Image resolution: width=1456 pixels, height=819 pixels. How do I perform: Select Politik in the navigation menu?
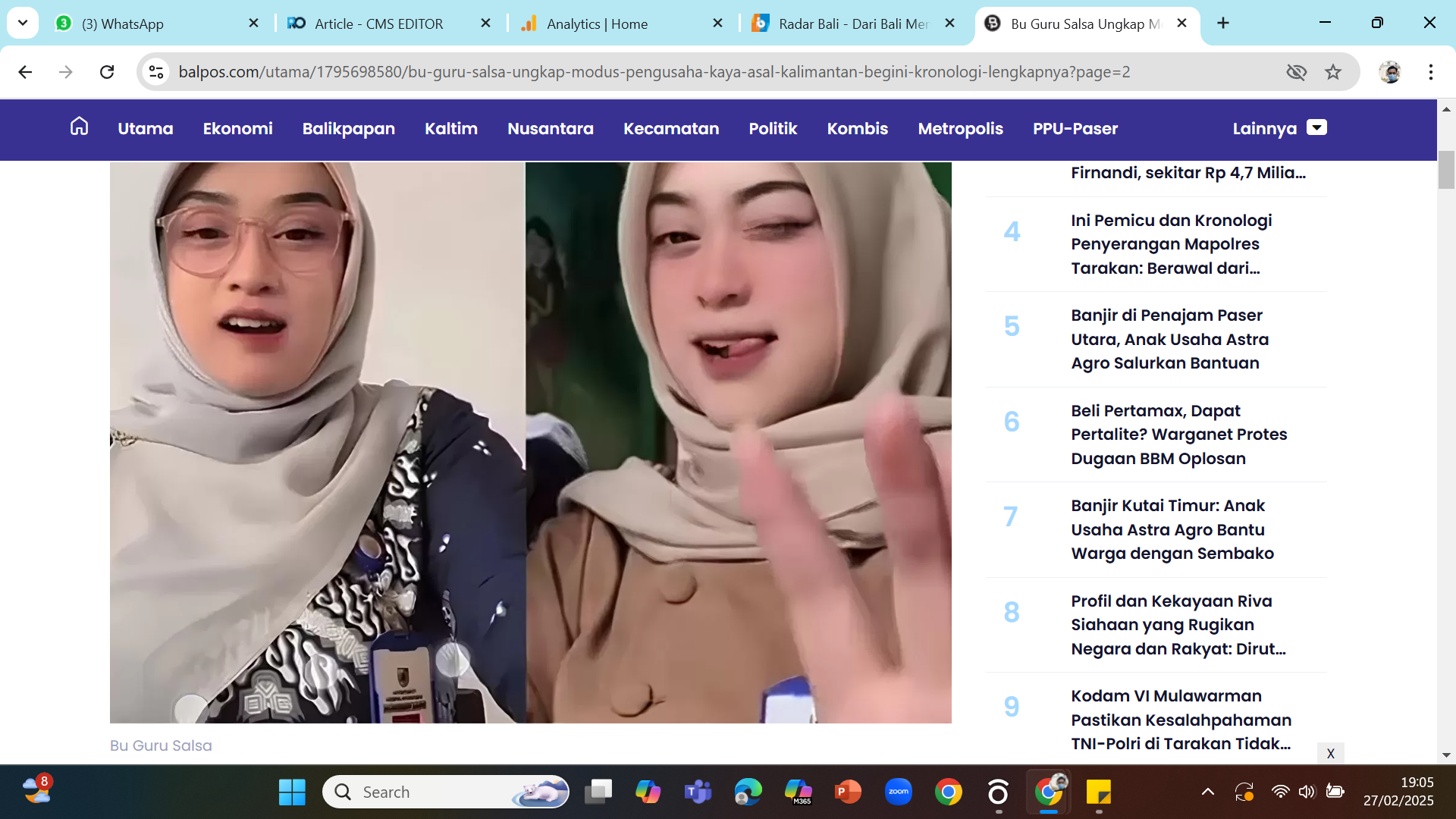point(773,129)
